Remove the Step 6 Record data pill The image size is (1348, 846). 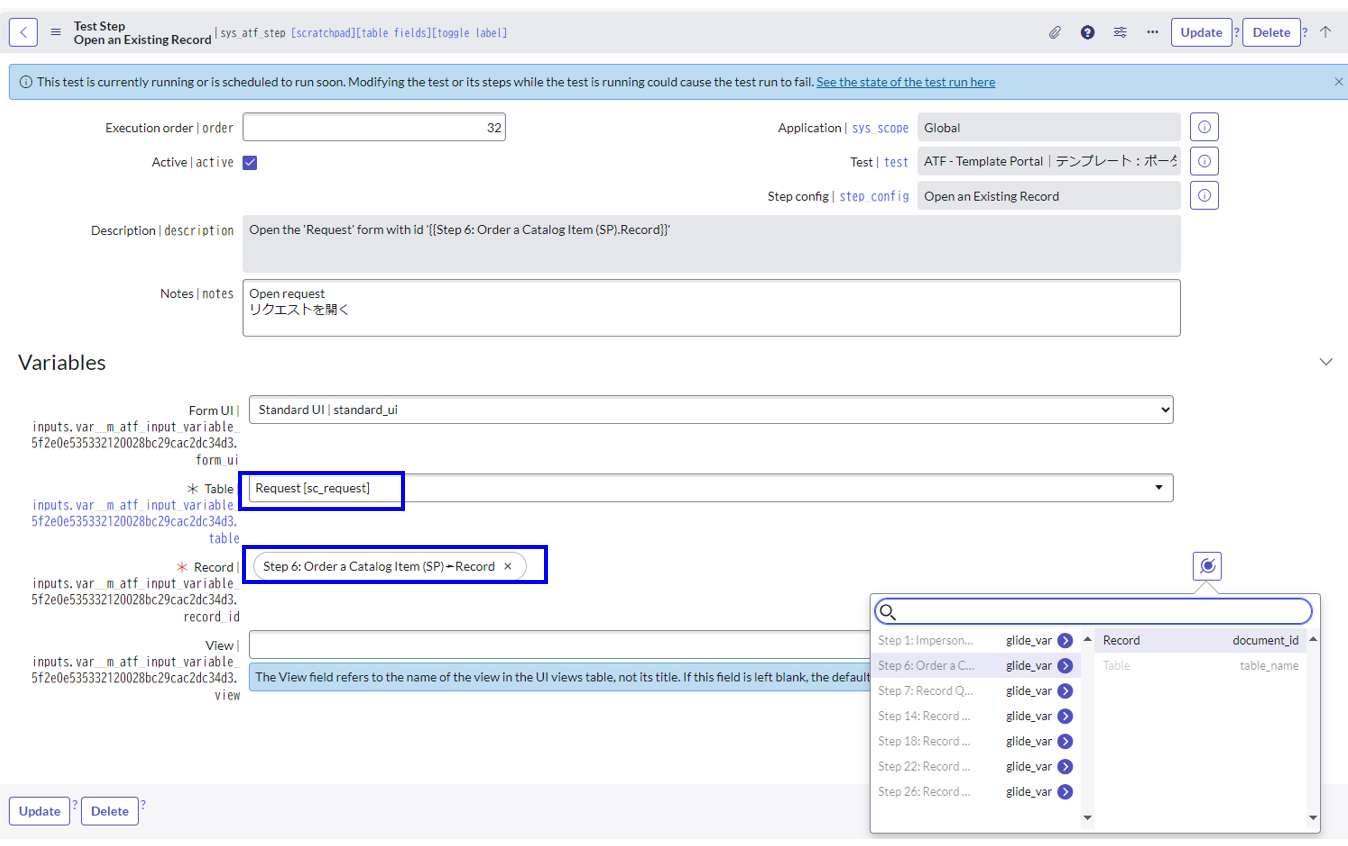click(x=507, y=566)
